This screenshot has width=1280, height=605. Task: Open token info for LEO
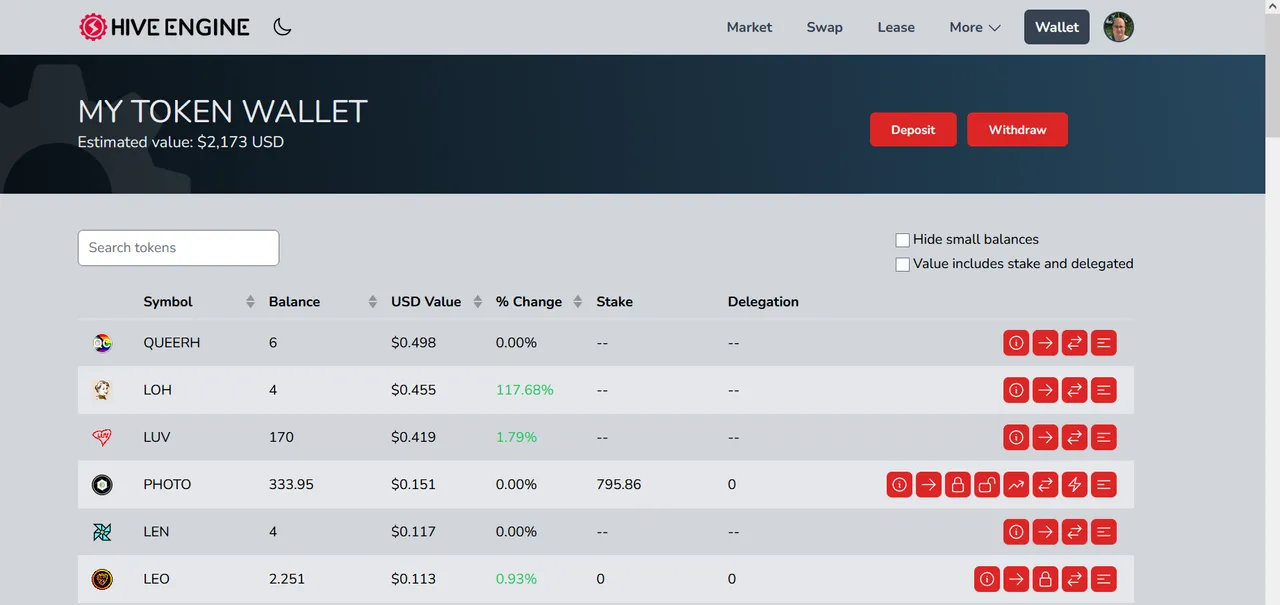coord(987,579)
